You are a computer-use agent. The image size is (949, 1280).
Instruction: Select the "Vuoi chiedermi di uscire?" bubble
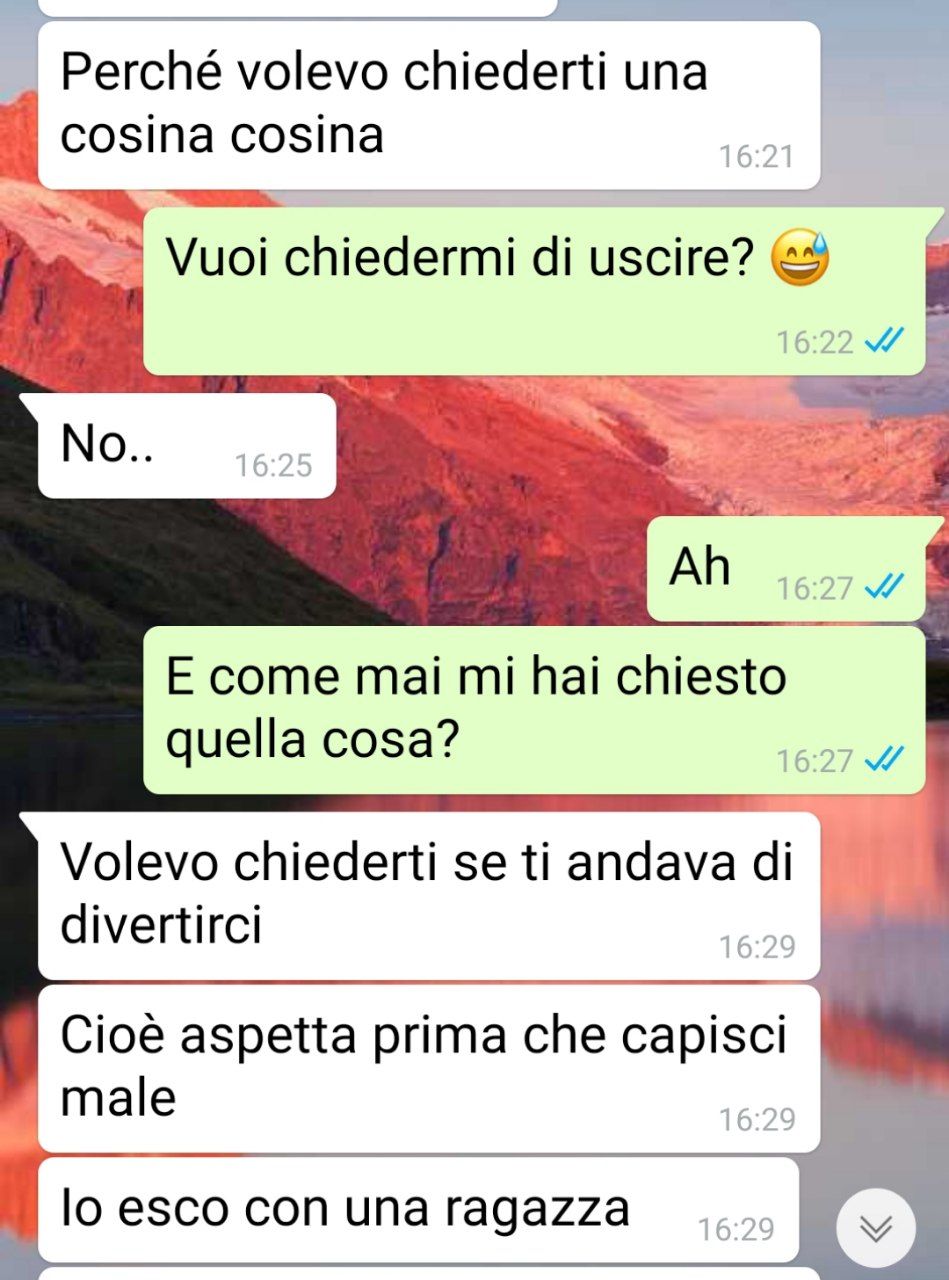click(x=535, y=292)
